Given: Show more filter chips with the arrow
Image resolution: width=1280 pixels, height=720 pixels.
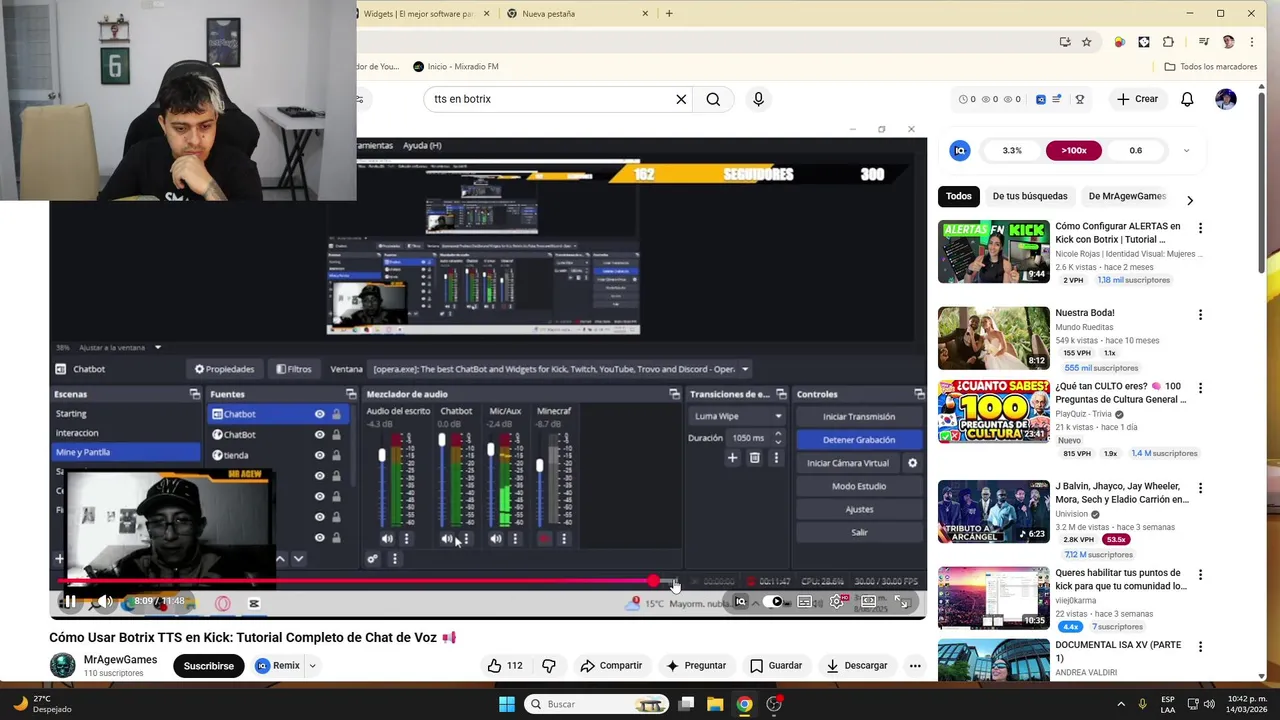Looking at the screenshot, I should coord(1189,200).
